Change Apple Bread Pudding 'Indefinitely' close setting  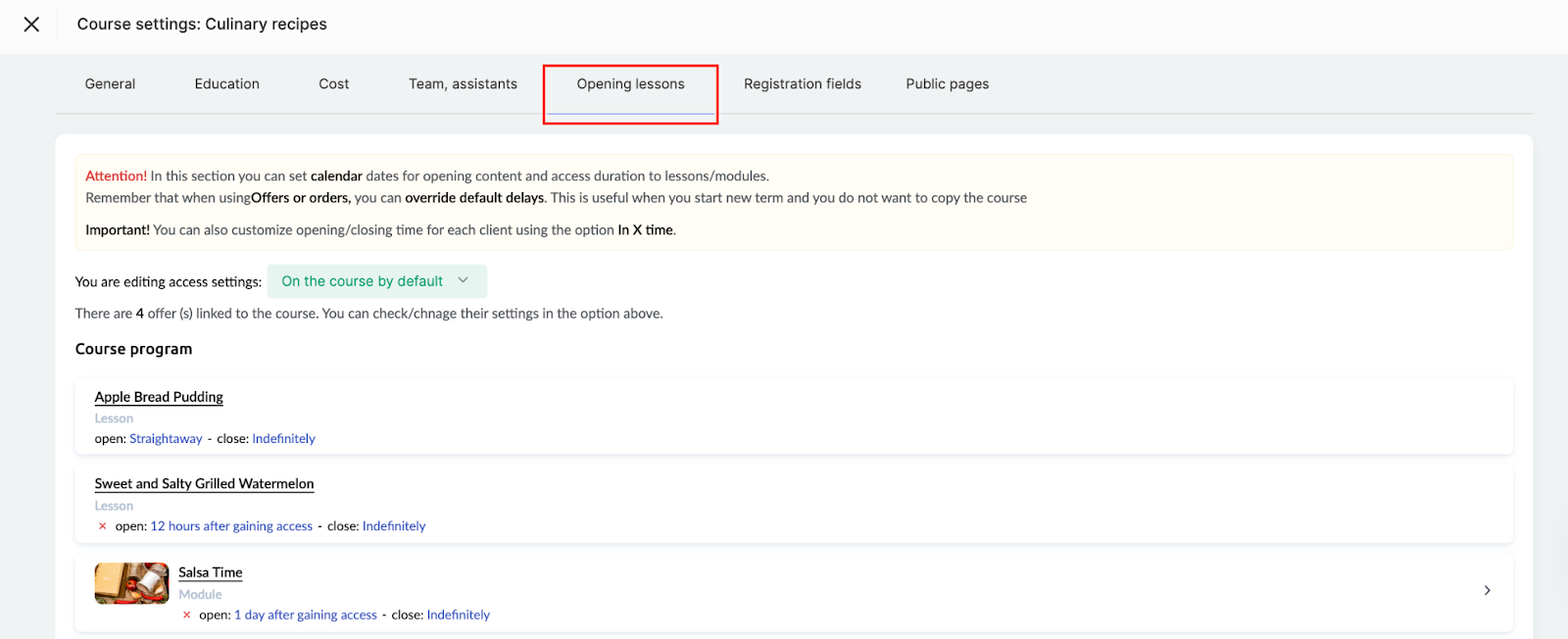[283, 439]
